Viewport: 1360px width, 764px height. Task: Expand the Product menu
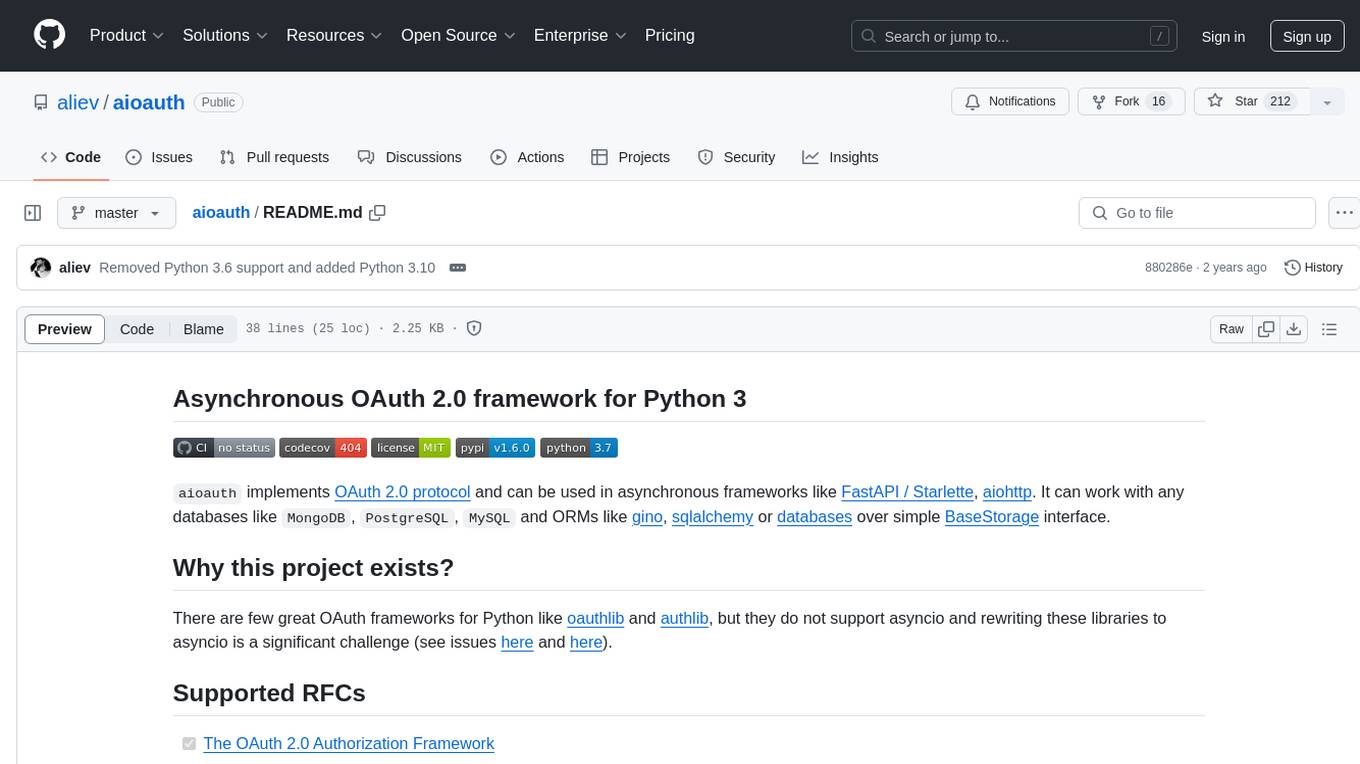pos(127,35)
